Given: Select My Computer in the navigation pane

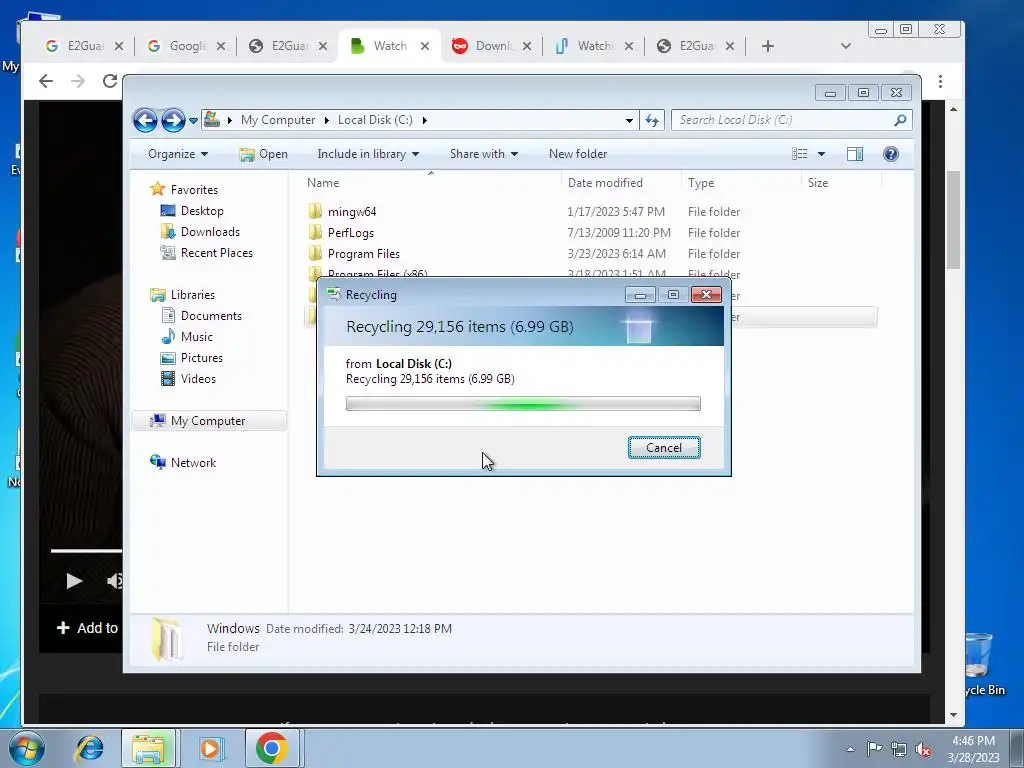Looking at the screenshot, I should click(x=208, y=421).
